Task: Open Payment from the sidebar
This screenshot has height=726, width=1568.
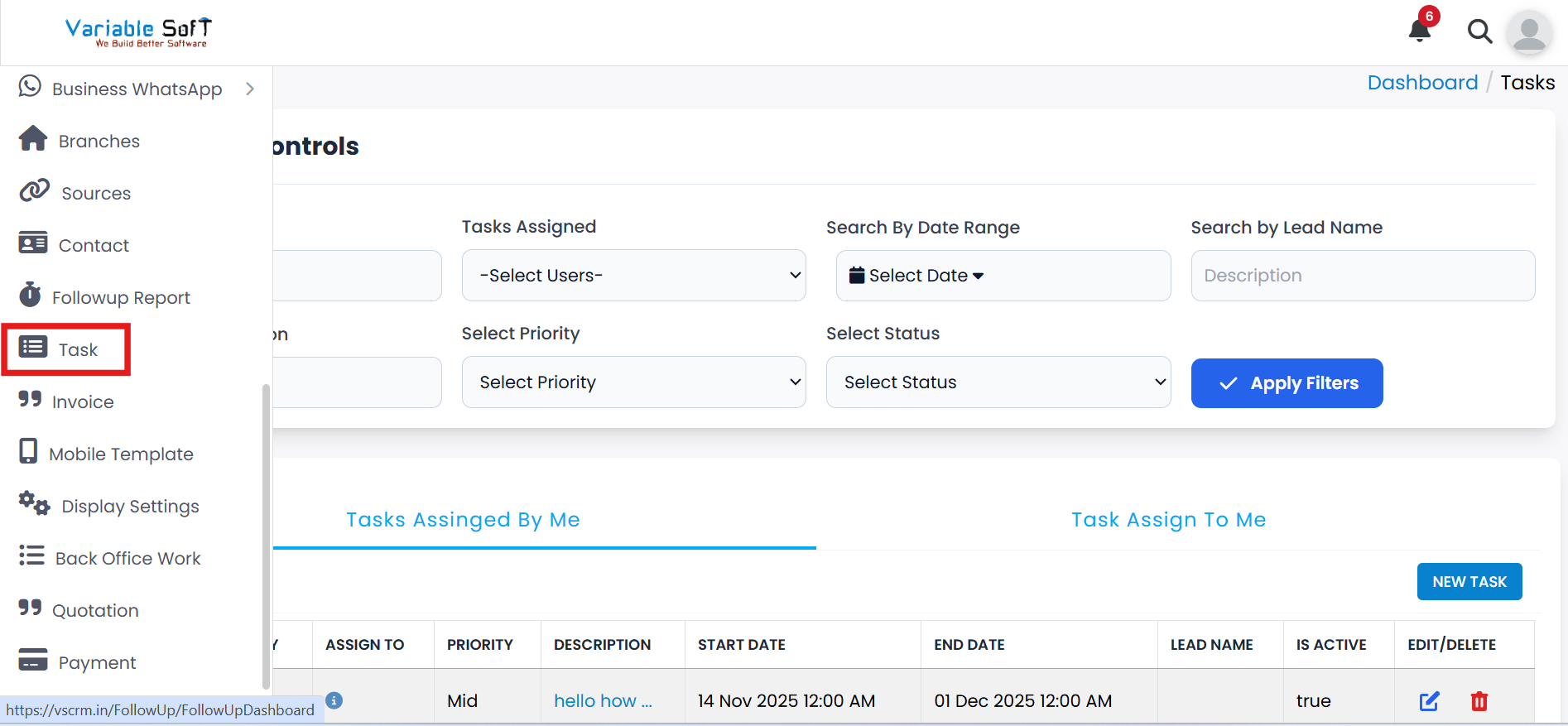Action: click(97, 663)
